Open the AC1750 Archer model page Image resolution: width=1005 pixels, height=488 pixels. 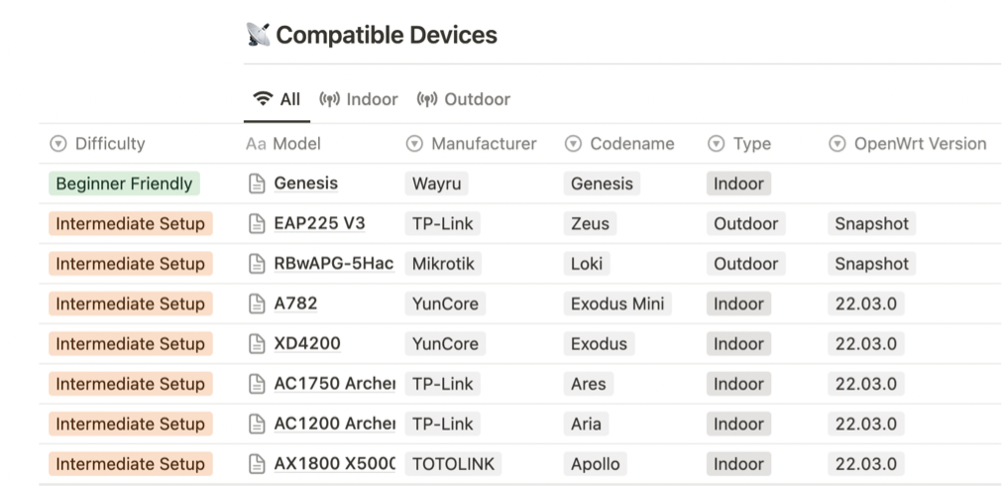[x=335, y=383]
